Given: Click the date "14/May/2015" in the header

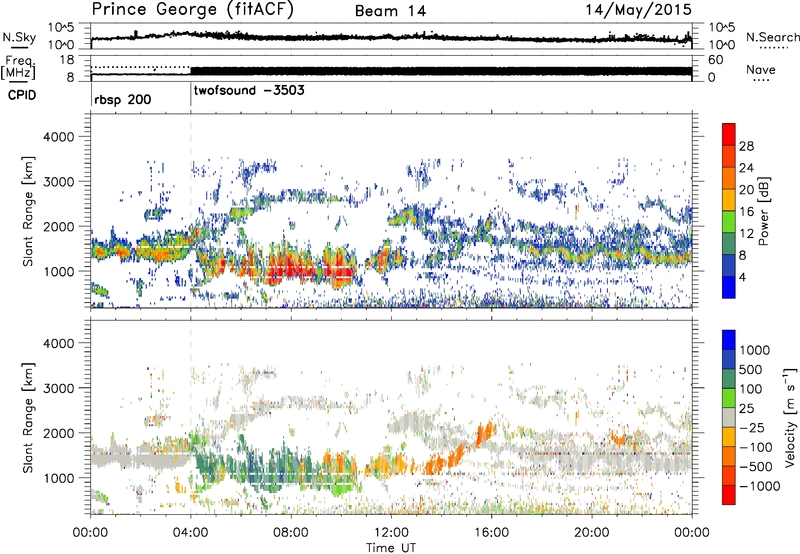Looking at the screenshot, I should pyautogui.click(x=638, y=10).
